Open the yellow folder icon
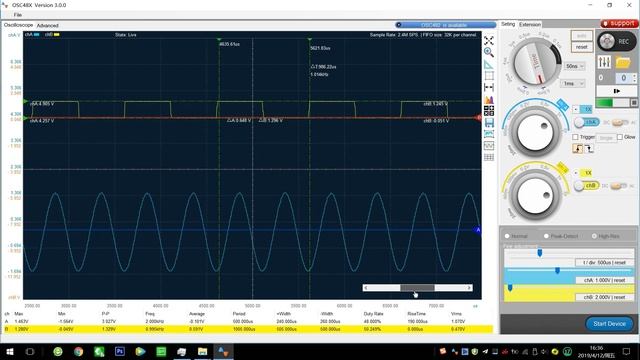This screenshot has height=360, width=640. [x=623, y=62]
